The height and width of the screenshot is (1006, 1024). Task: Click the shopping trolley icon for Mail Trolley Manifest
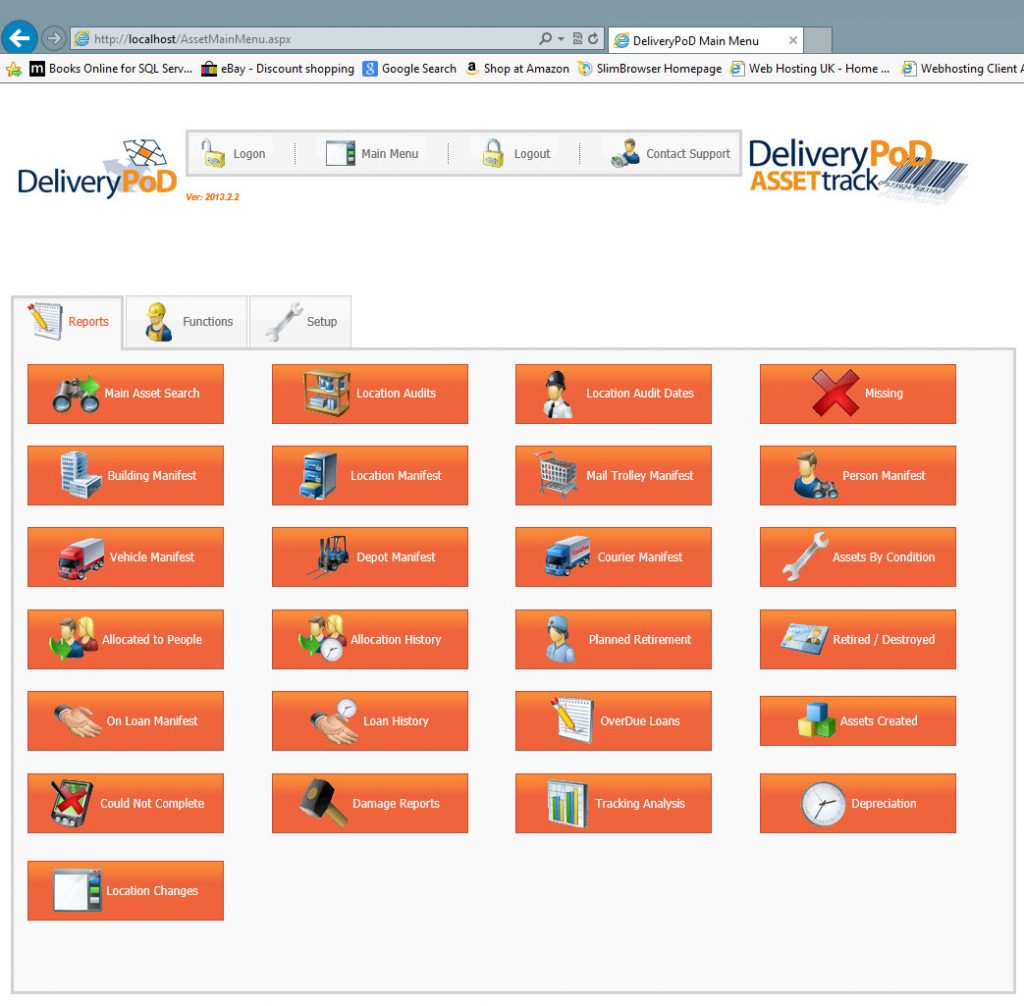(557, 475)
